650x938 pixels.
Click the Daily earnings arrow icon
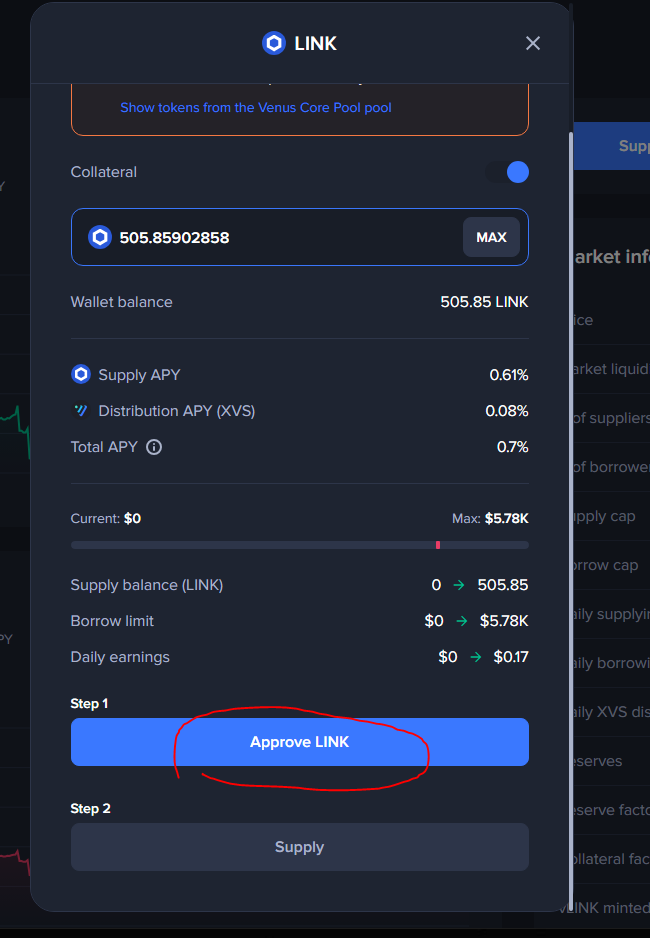pyautogui.click(x=475, y=657)
